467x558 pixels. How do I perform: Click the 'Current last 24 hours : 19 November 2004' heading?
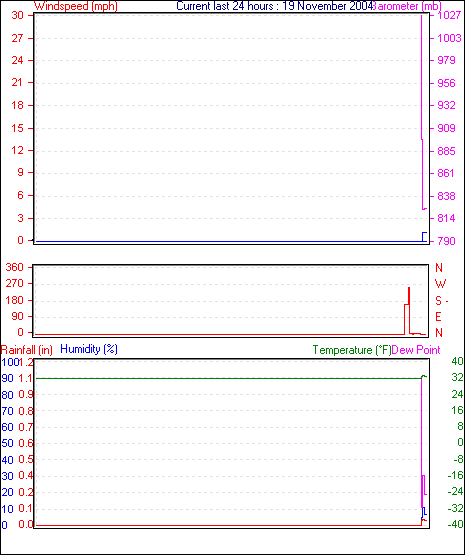(x=274, y=6)
